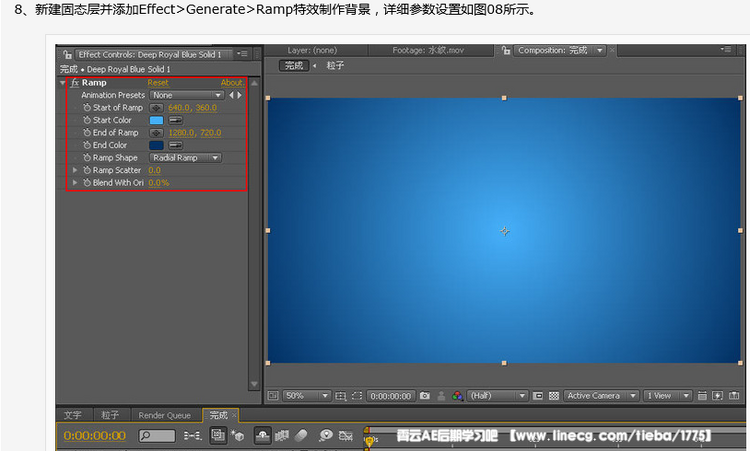Open Composition Mini-Flowchart icon
Image resolution: width=750 pixels, height=451 pixels.
192,436
